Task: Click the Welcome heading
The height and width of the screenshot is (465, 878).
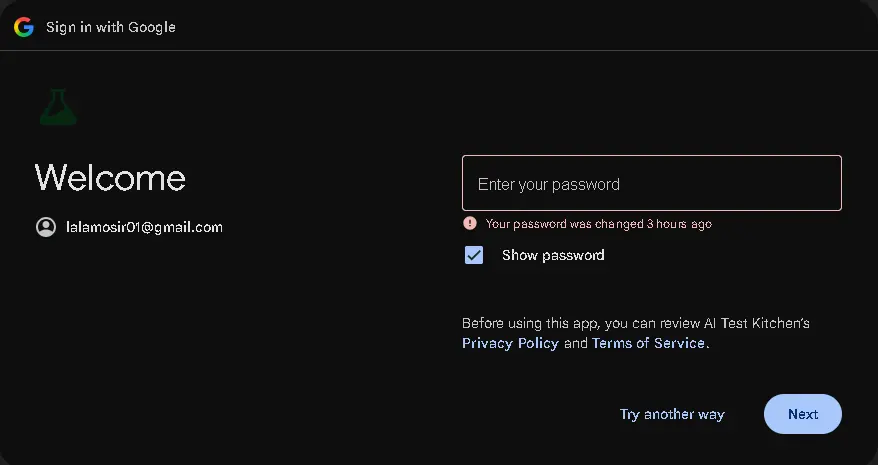Action: coord(110,178)
